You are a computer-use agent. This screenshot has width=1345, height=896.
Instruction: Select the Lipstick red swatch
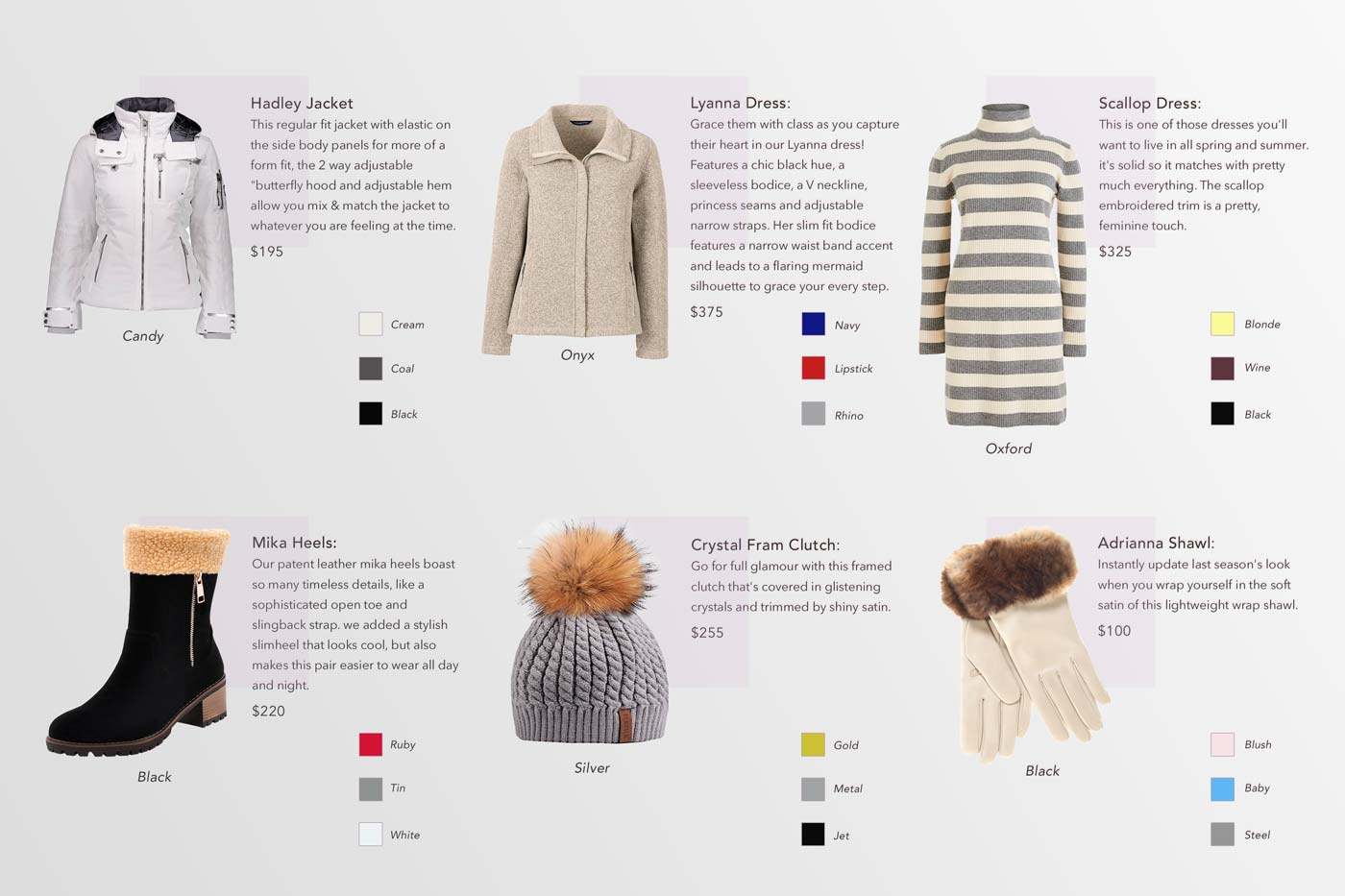(x=814, y=368)
